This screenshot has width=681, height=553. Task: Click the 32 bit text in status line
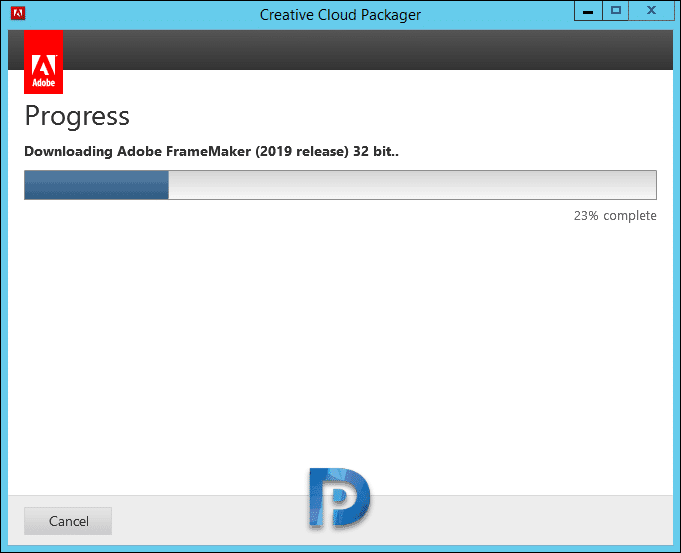point(373,151)
